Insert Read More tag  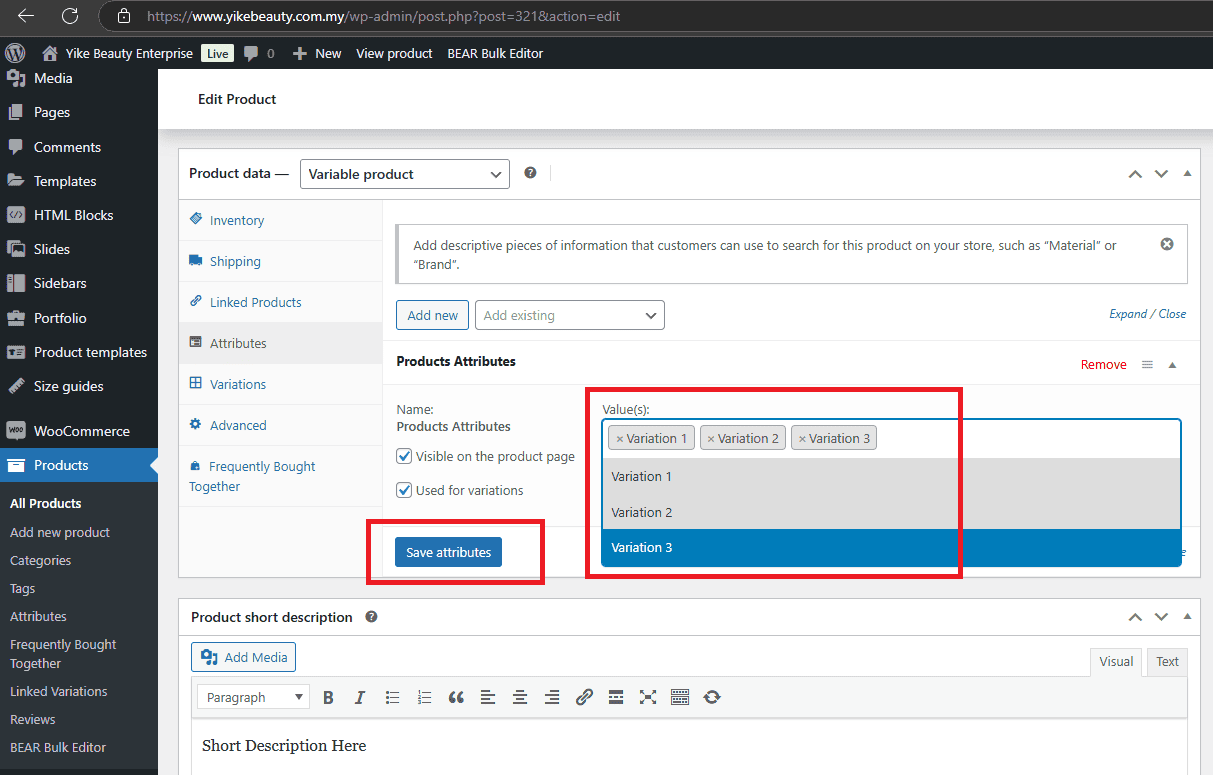point(616,698)
